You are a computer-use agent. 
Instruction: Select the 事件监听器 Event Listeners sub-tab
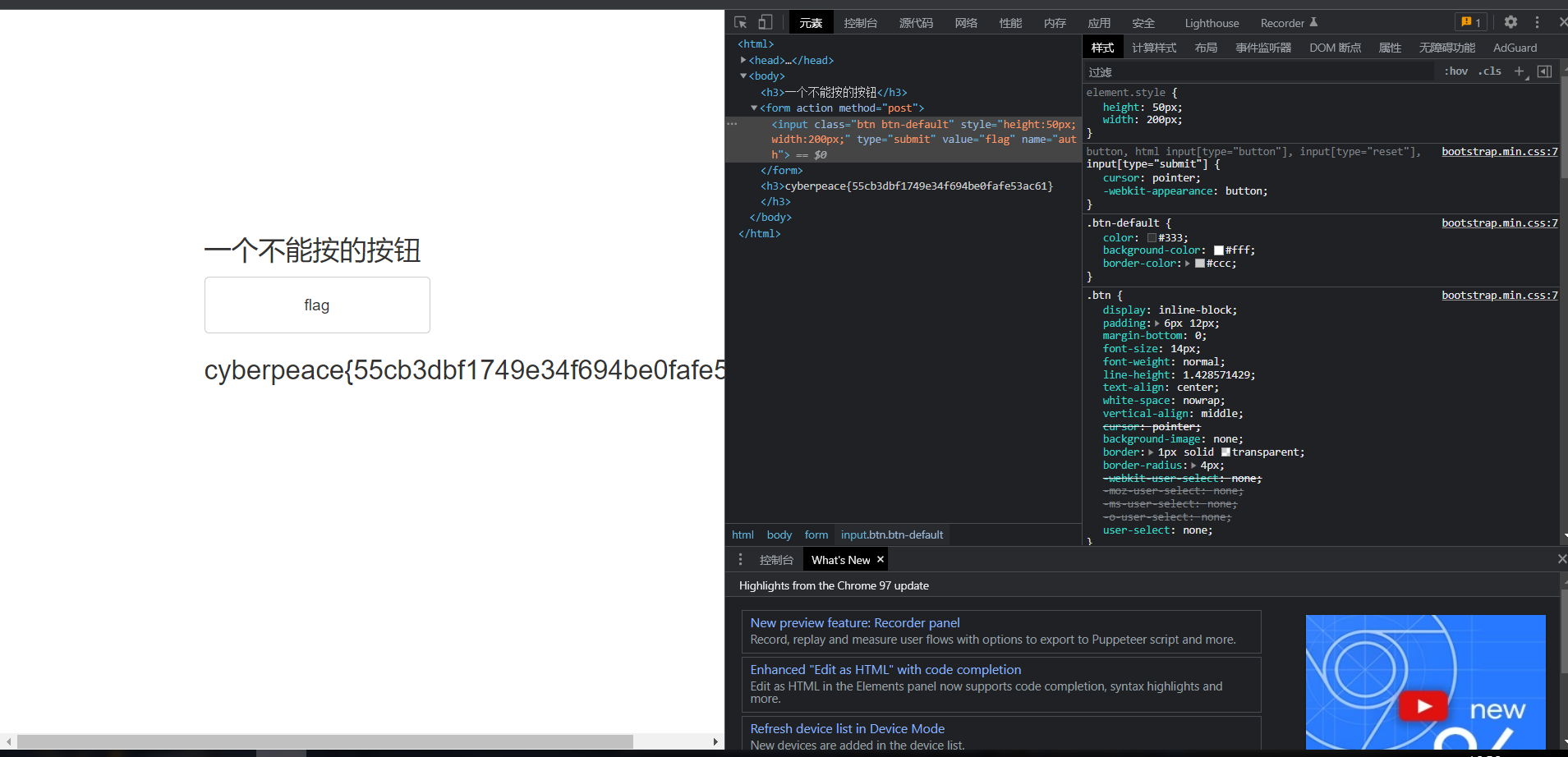(x=1263, y=48)
